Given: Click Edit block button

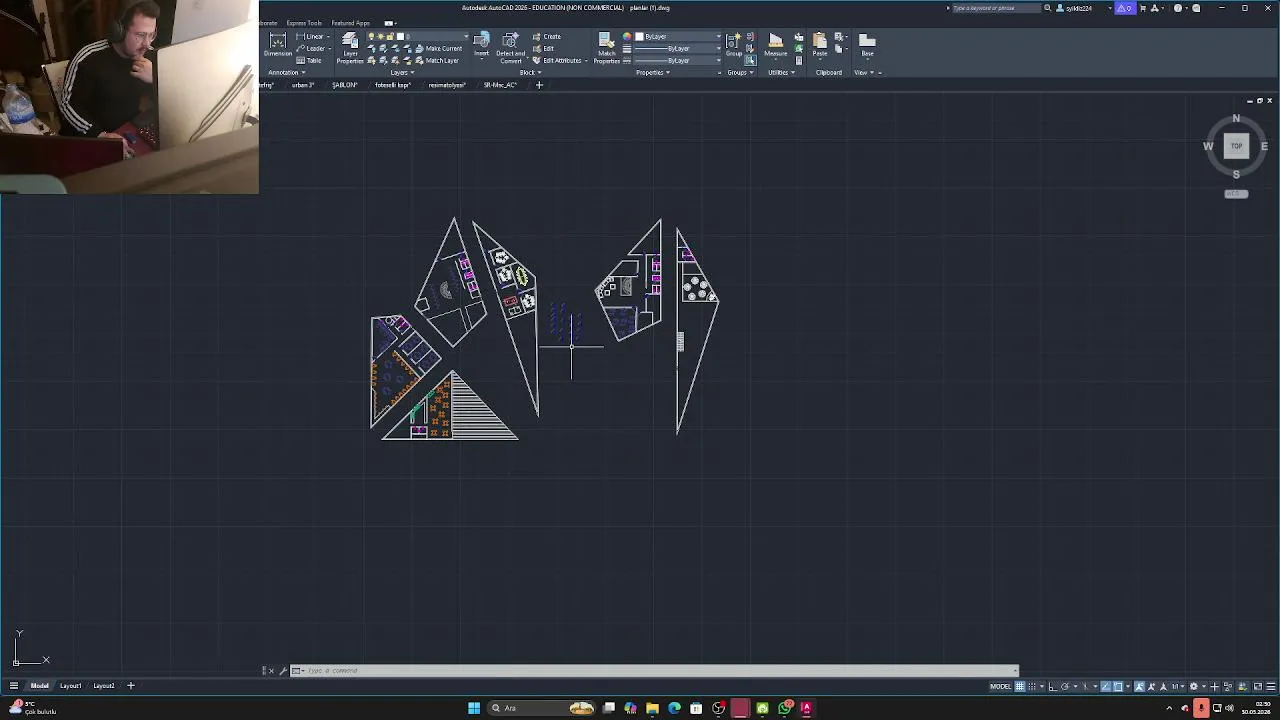Looking at the screenshot, I should pyautogui.click(x=543, y=48).
